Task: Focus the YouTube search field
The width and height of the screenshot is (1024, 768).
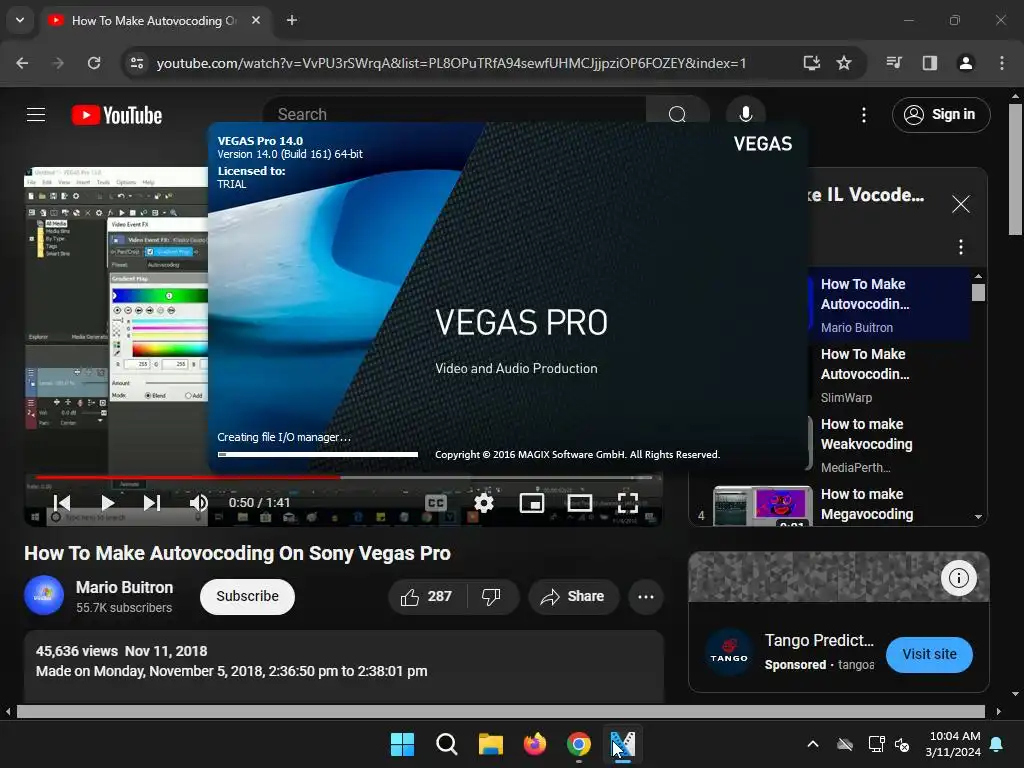Action: pyautogui.click(x=457, y=114)
